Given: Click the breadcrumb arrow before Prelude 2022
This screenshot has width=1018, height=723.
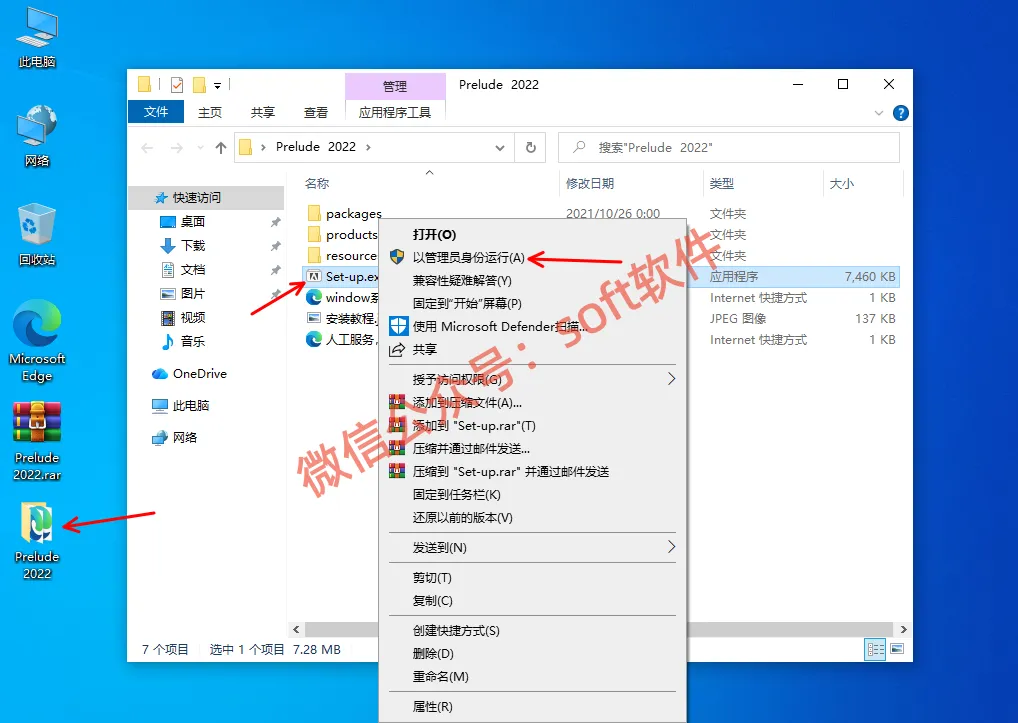Looking at the screenshot, I should [x=263, y=147].
